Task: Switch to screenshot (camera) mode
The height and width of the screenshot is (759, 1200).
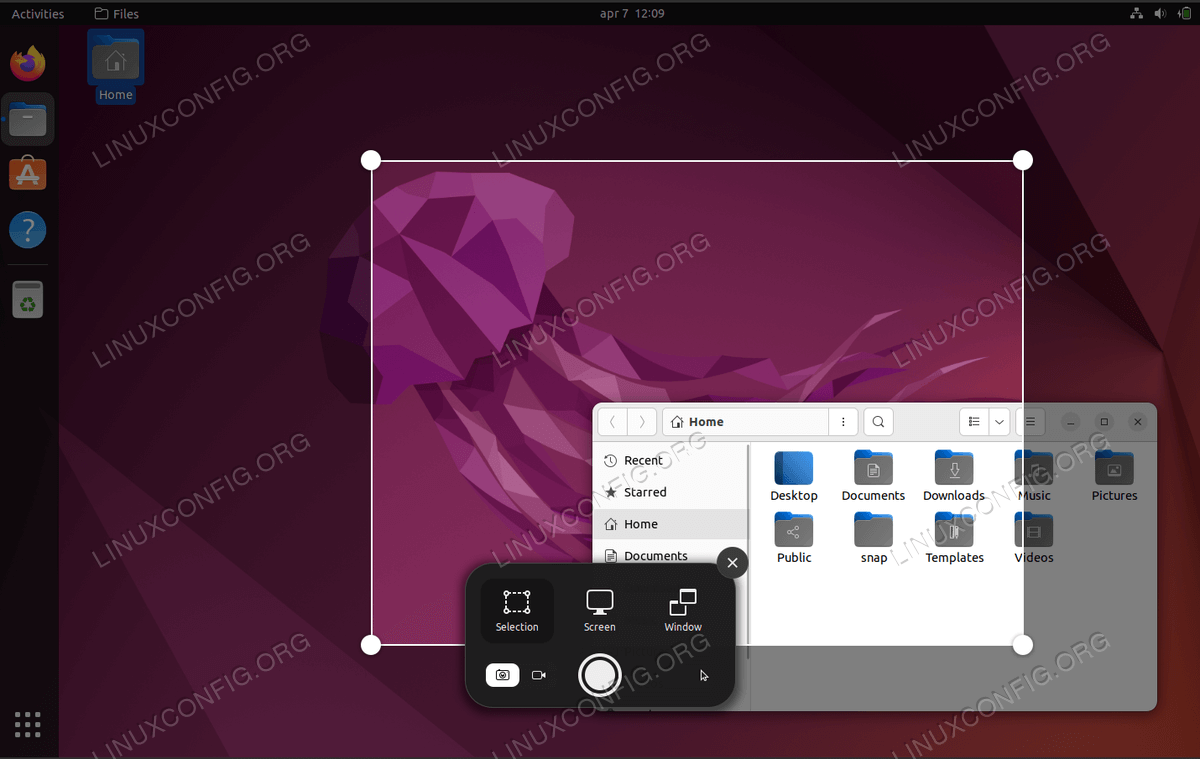Action: (x=503, y=675)
